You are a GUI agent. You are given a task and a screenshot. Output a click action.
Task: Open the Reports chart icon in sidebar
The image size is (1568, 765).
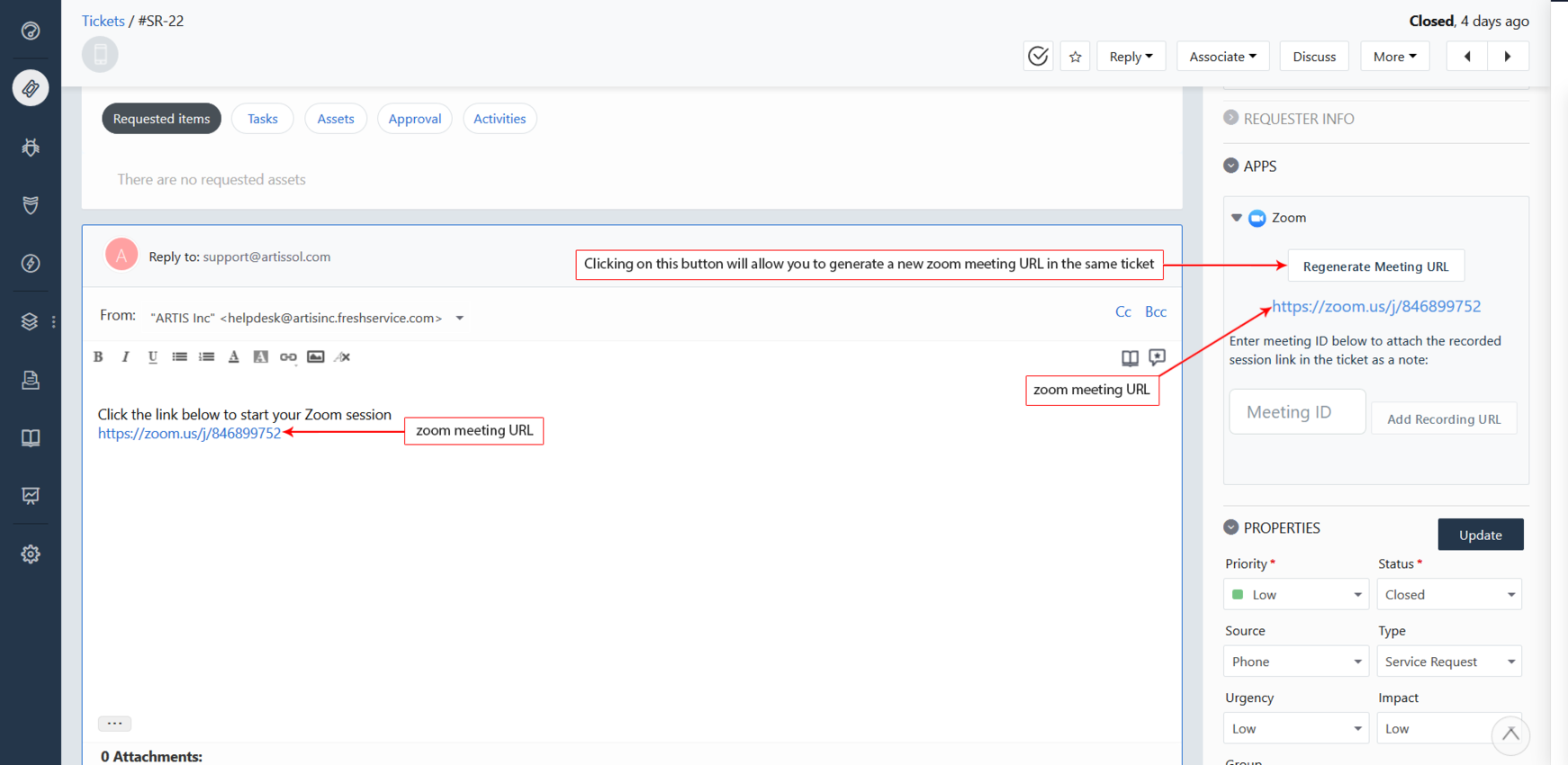coord(31,496)
